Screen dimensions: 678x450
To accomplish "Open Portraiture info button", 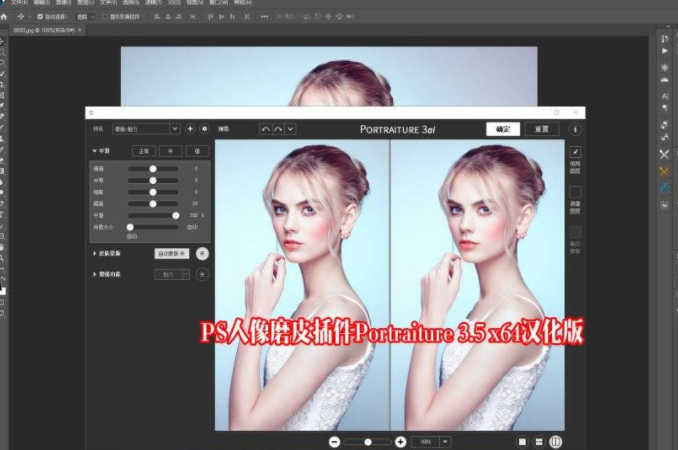I will click(575, 129).
